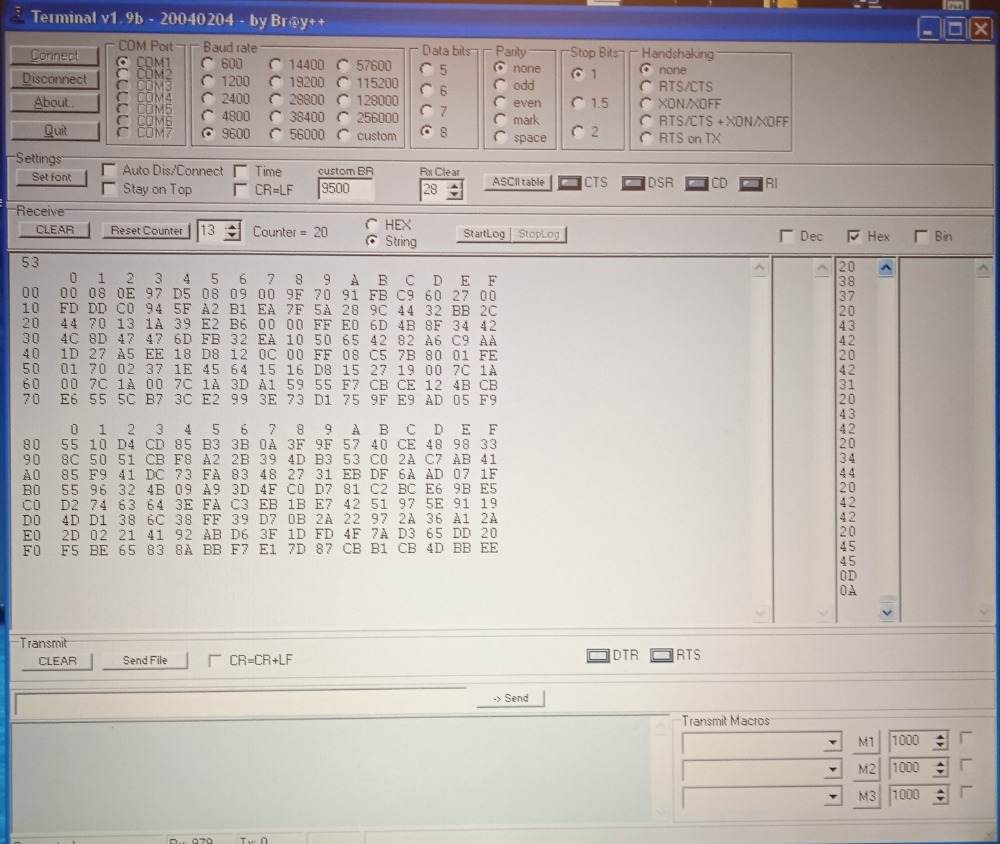This screenshot has height=844, width=1000.
Task: Choose even parity
Action: [502, 103]
